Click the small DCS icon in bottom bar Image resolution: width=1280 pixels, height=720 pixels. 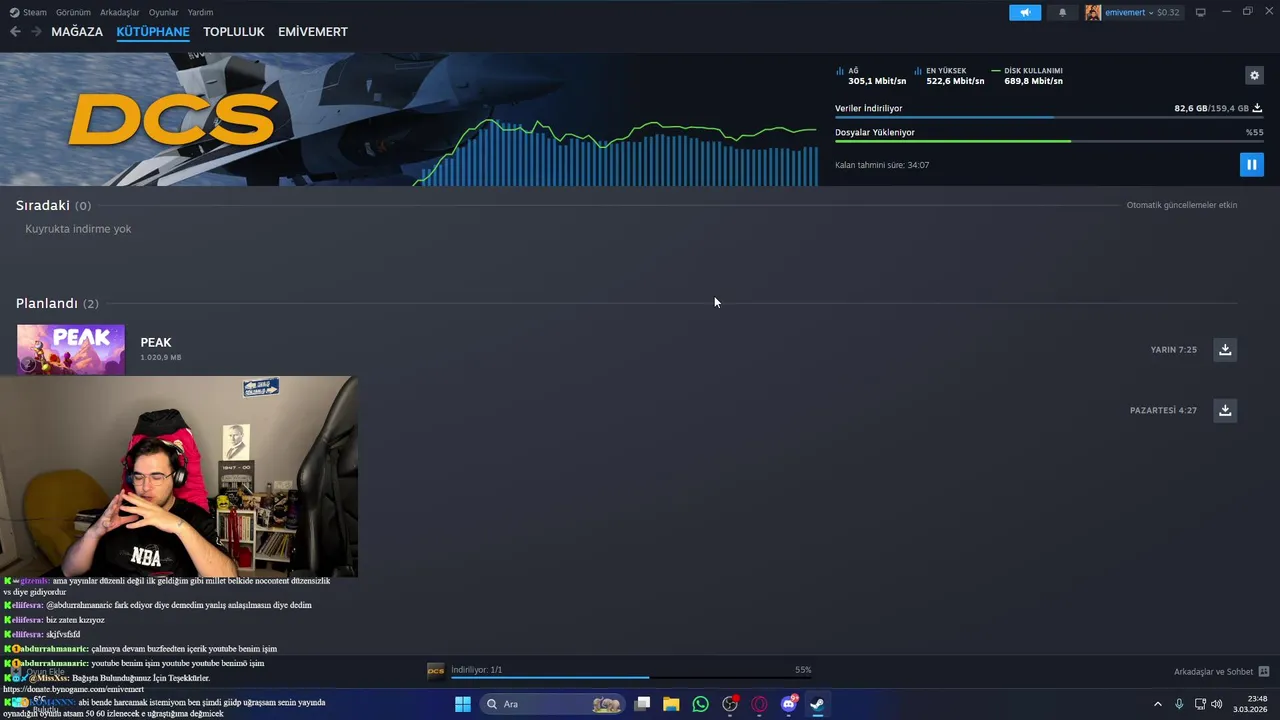tap(436, 670)
